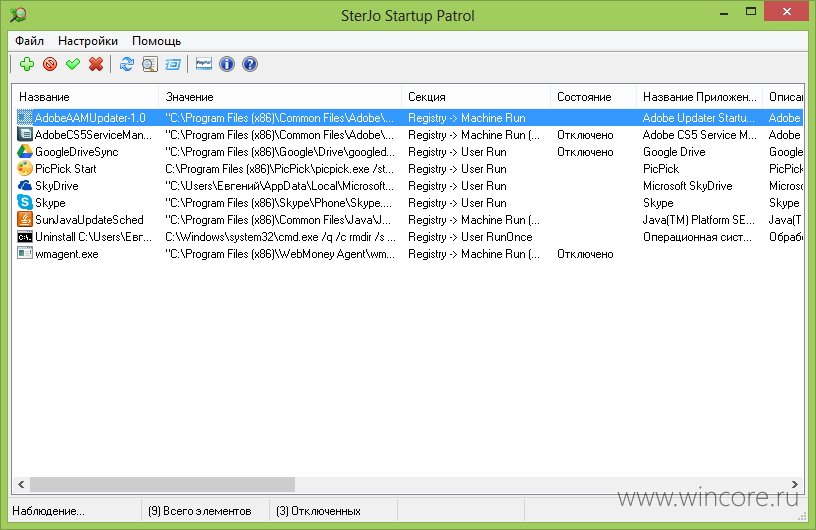
Task: Select the PicPick Start entry name
Action: pyautogui.click(x=66, y=169)
